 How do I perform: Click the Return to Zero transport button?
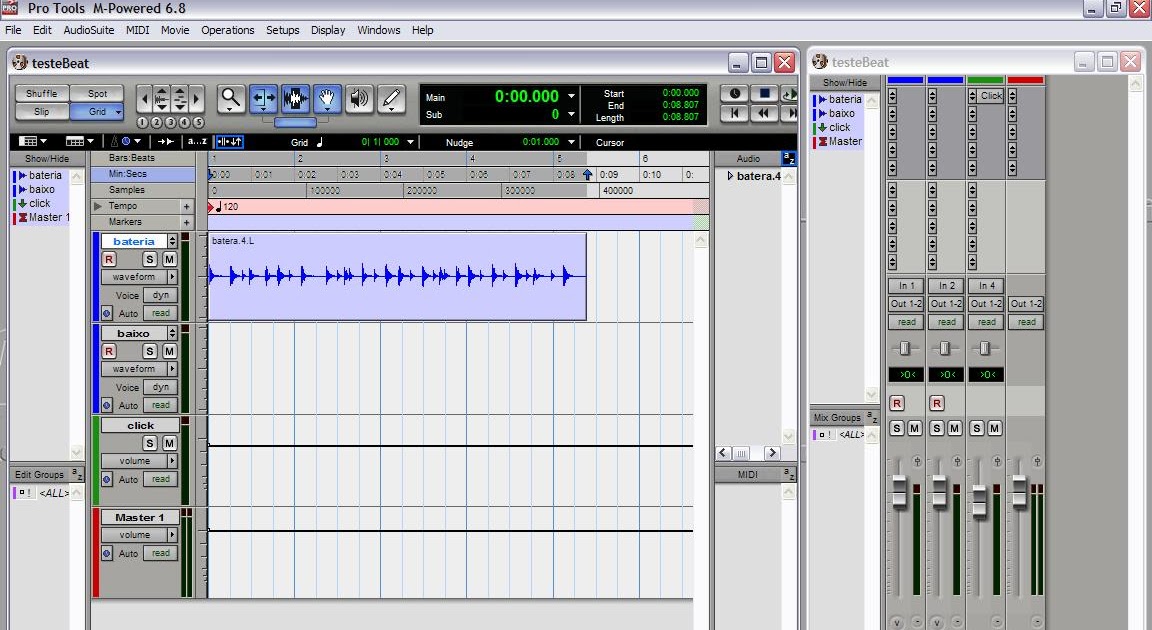click(734, 113)
